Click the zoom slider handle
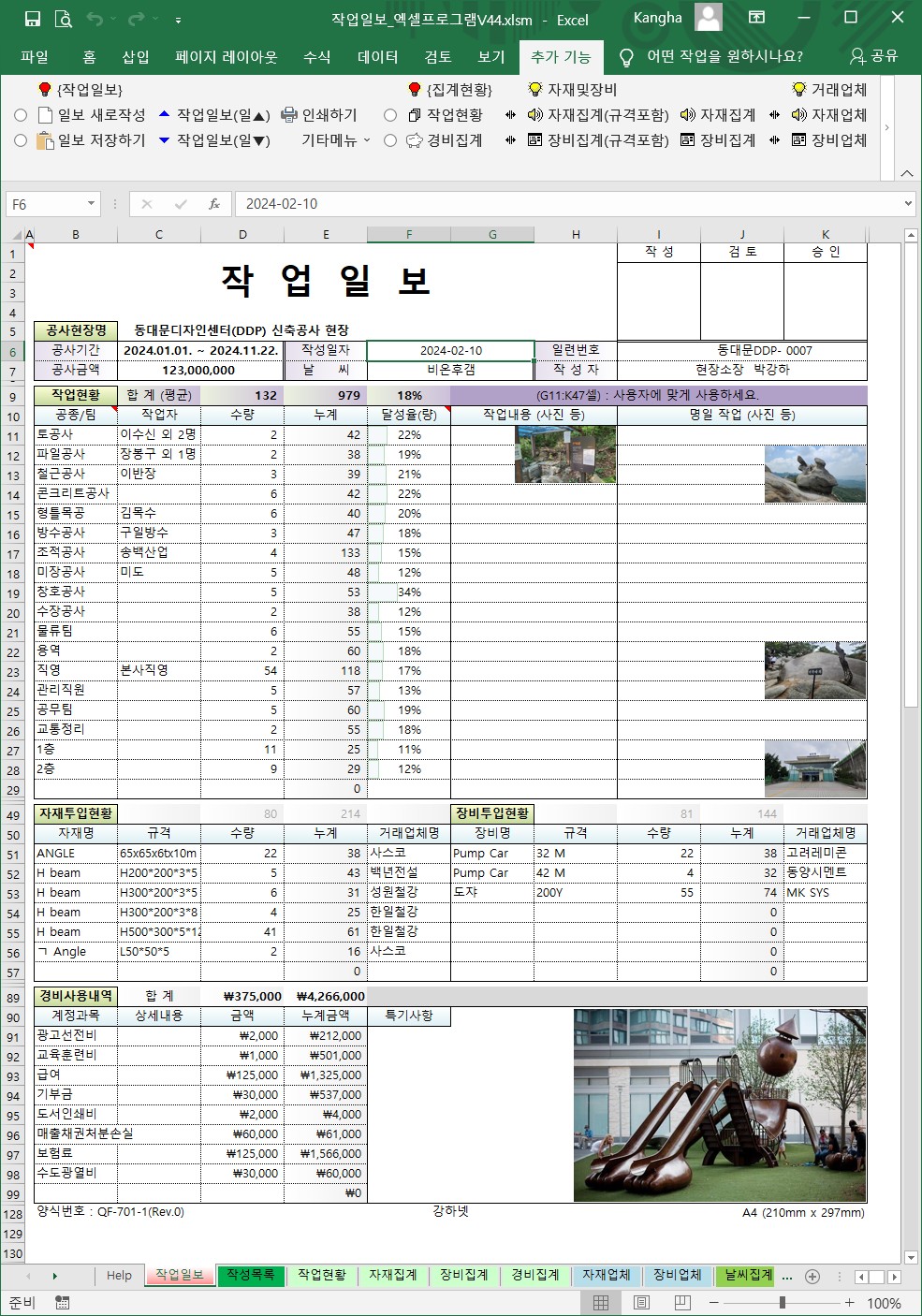Viewport: 922px width, 1316px height. [783, 1303]
